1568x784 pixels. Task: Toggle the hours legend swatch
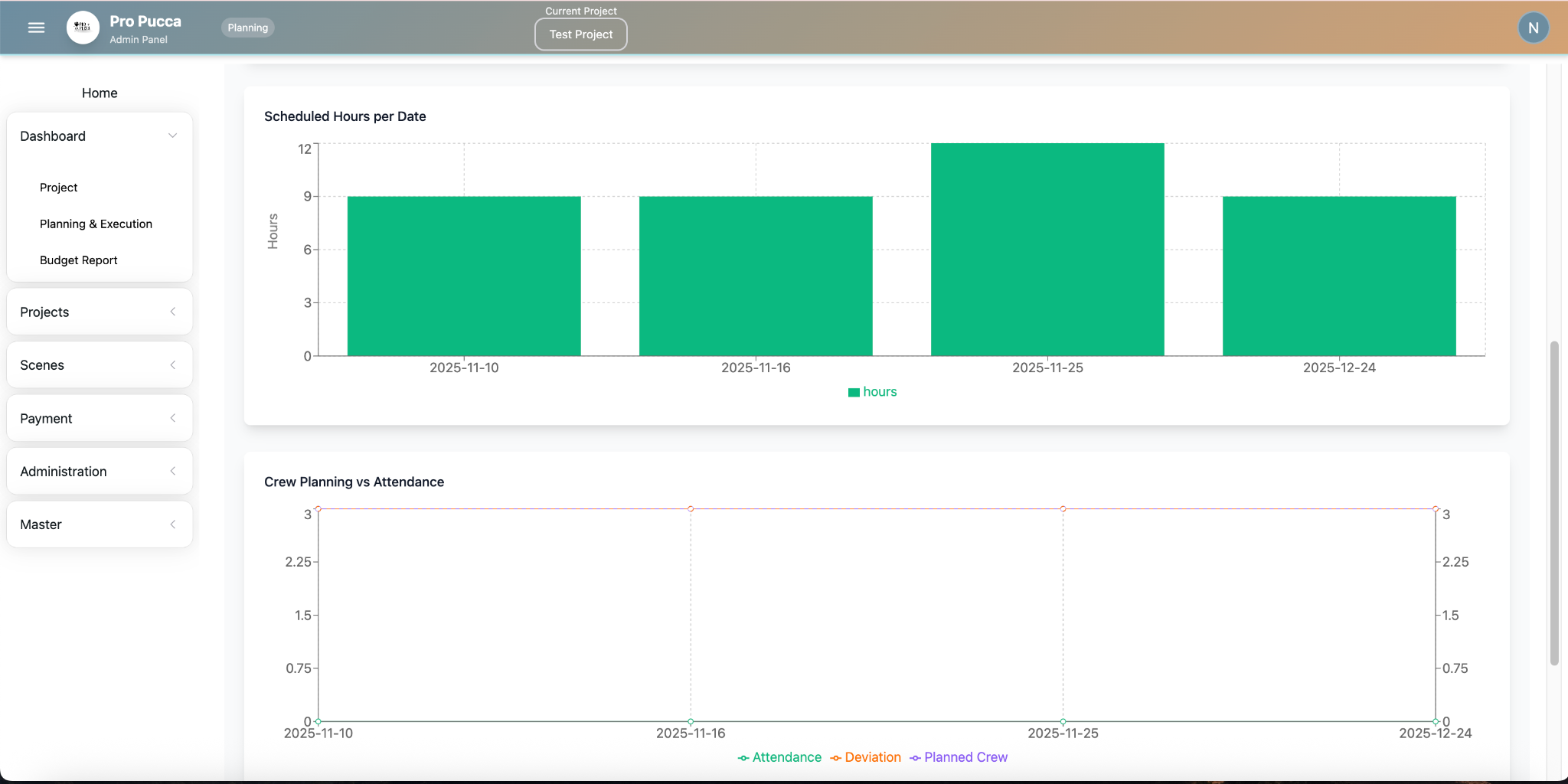[854, 392]
